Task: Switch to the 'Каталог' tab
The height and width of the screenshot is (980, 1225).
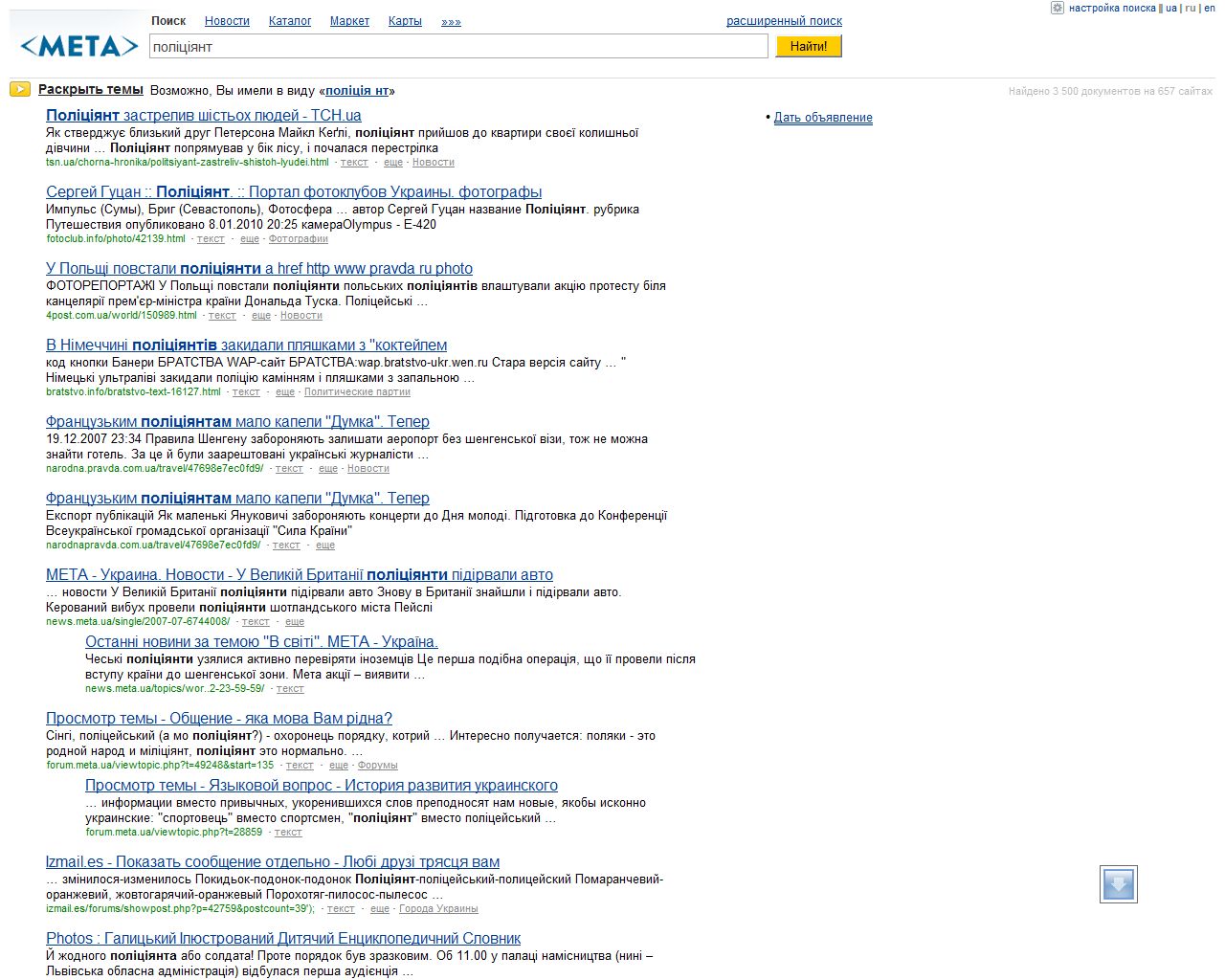Action: (x=290, y=21)
